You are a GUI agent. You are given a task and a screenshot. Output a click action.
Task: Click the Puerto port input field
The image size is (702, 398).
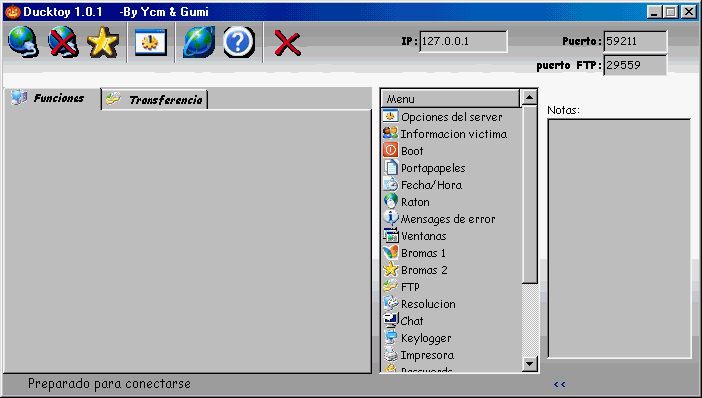click(x=635, y=41)
